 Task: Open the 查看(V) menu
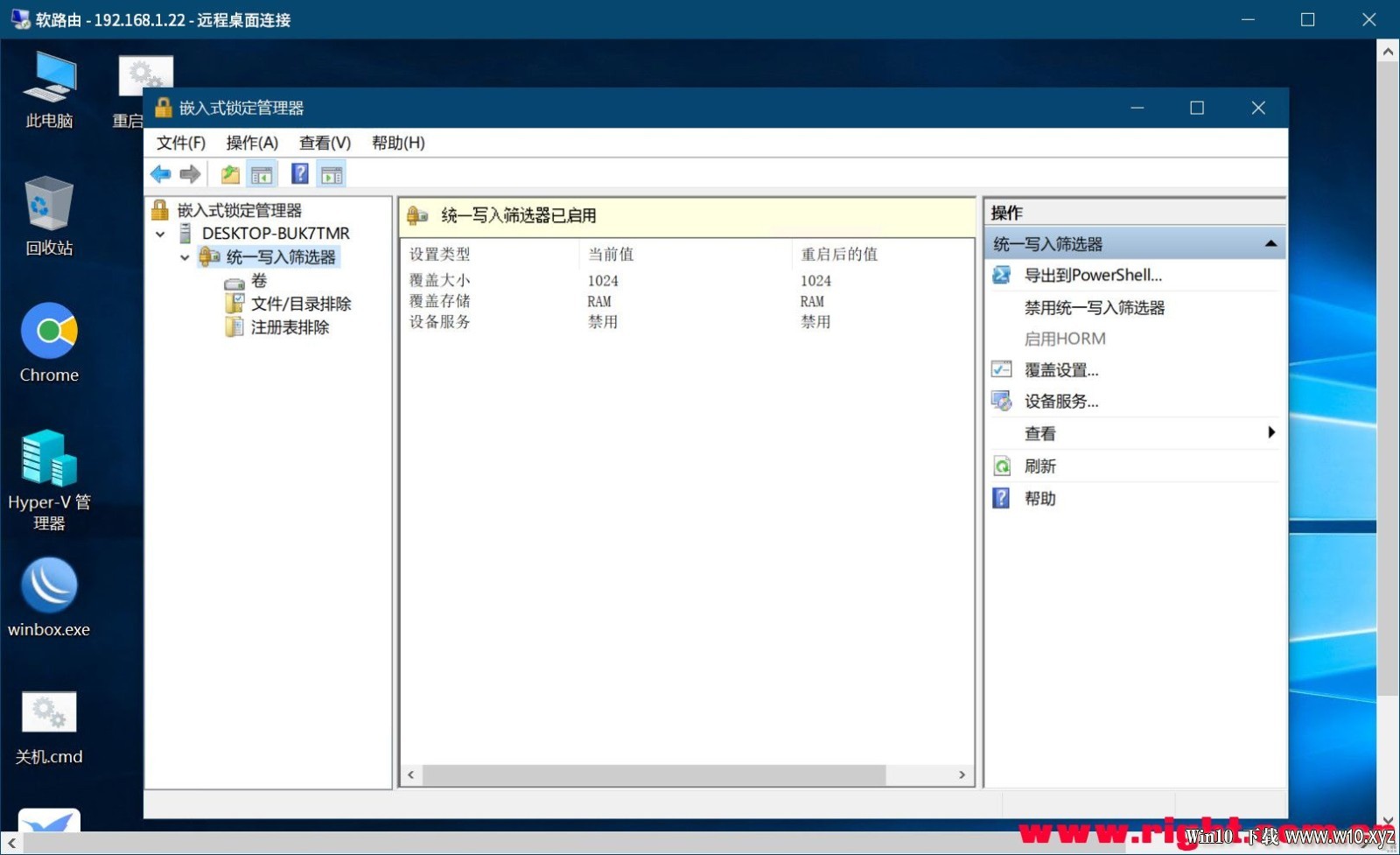pos(325,143)
